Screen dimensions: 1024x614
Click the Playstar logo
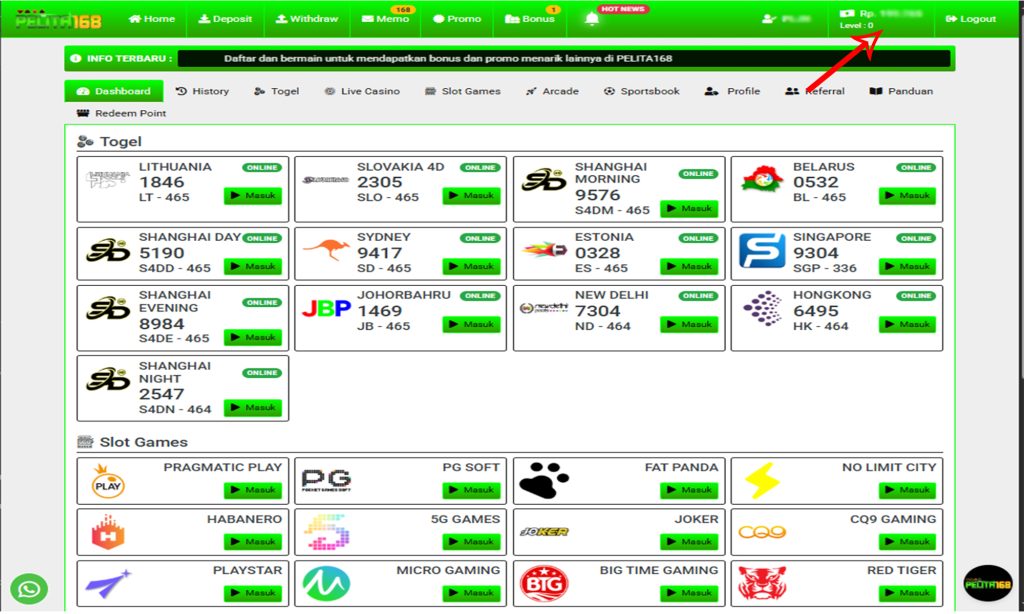coord(108,583)
